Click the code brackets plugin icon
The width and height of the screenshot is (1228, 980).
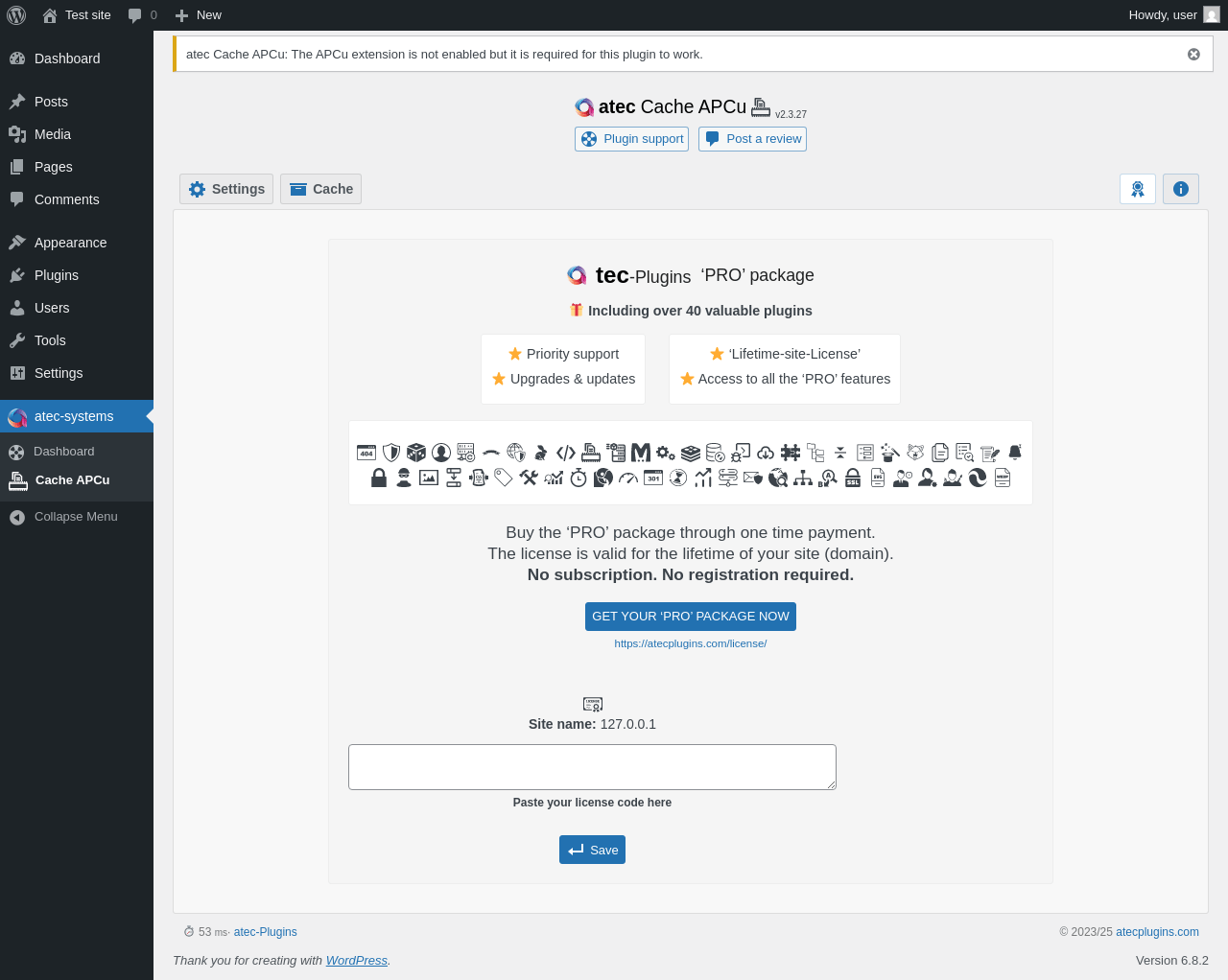[566, 453]
